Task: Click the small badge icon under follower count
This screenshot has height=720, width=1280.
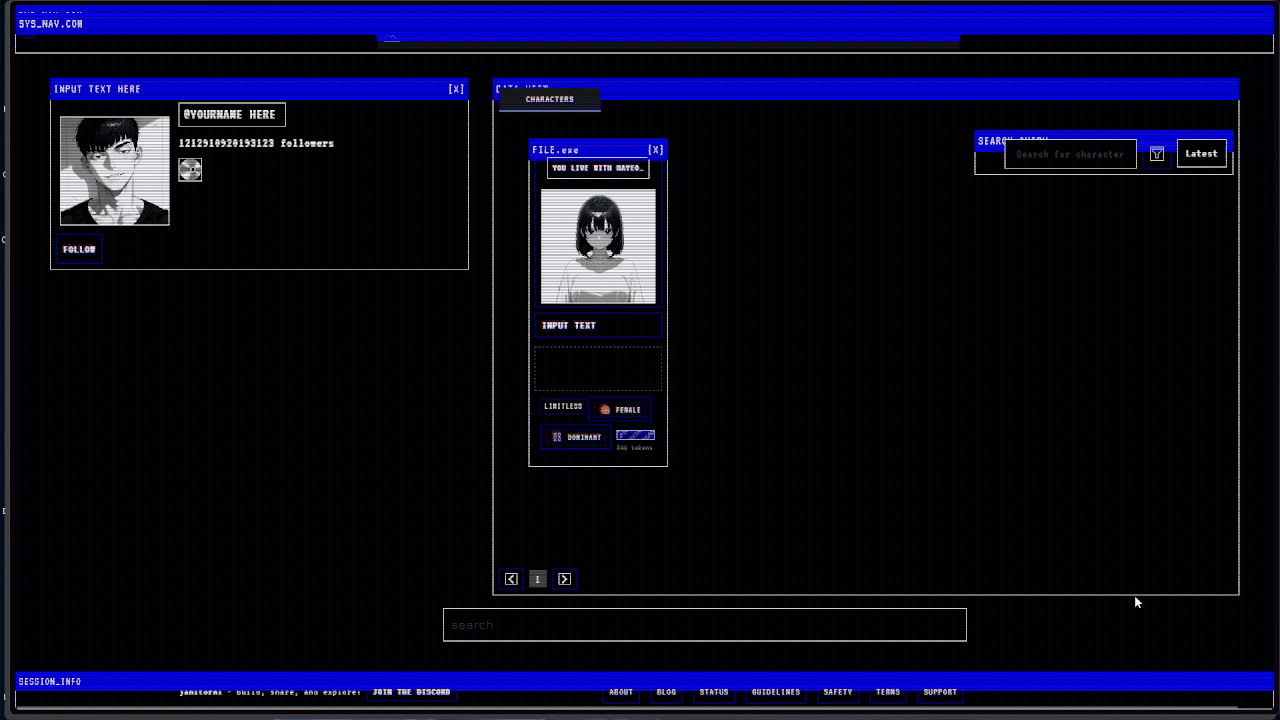Action: coord(190,170)
